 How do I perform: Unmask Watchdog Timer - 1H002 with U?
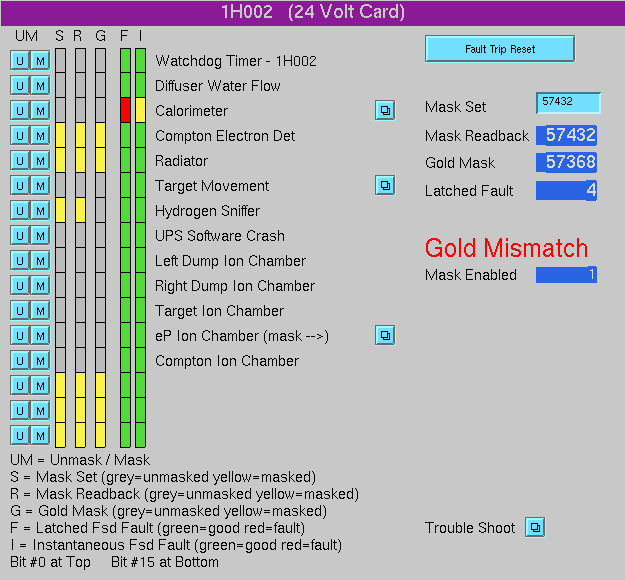click(x=20, y=61)
